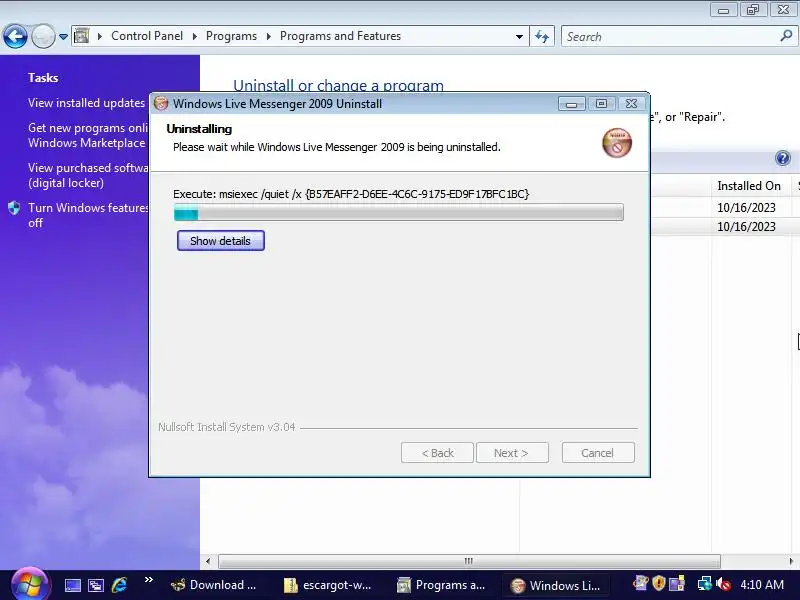
Task: Click the 4:10 AM clock
Action: (762, 585)
